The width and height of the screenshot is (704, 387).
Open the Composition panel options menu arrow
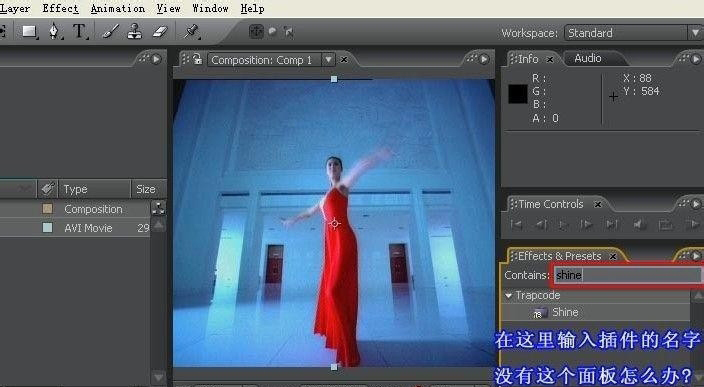484,59
